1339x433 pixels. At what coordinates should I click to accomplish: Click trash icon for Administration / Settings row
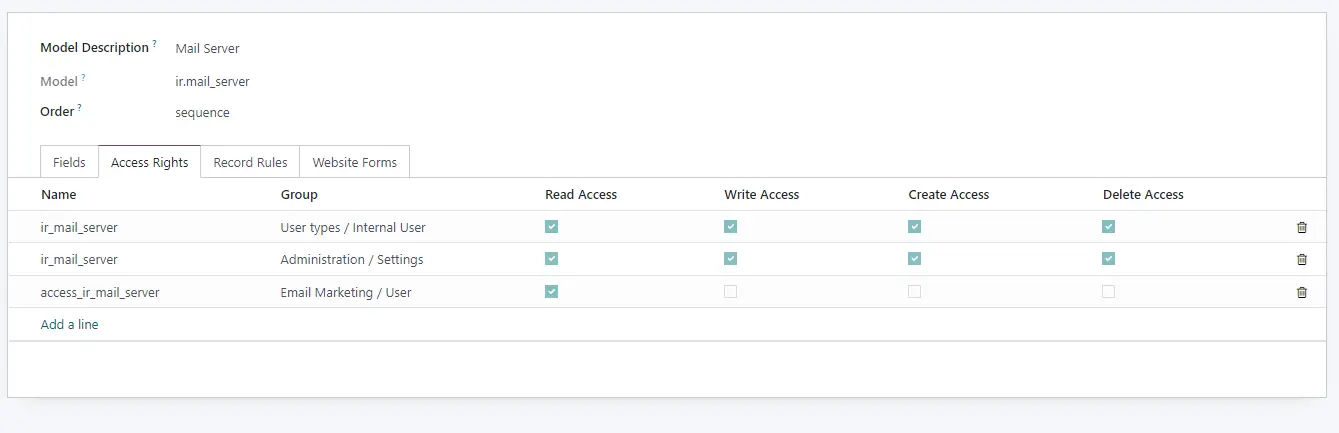coord(1301,259)
